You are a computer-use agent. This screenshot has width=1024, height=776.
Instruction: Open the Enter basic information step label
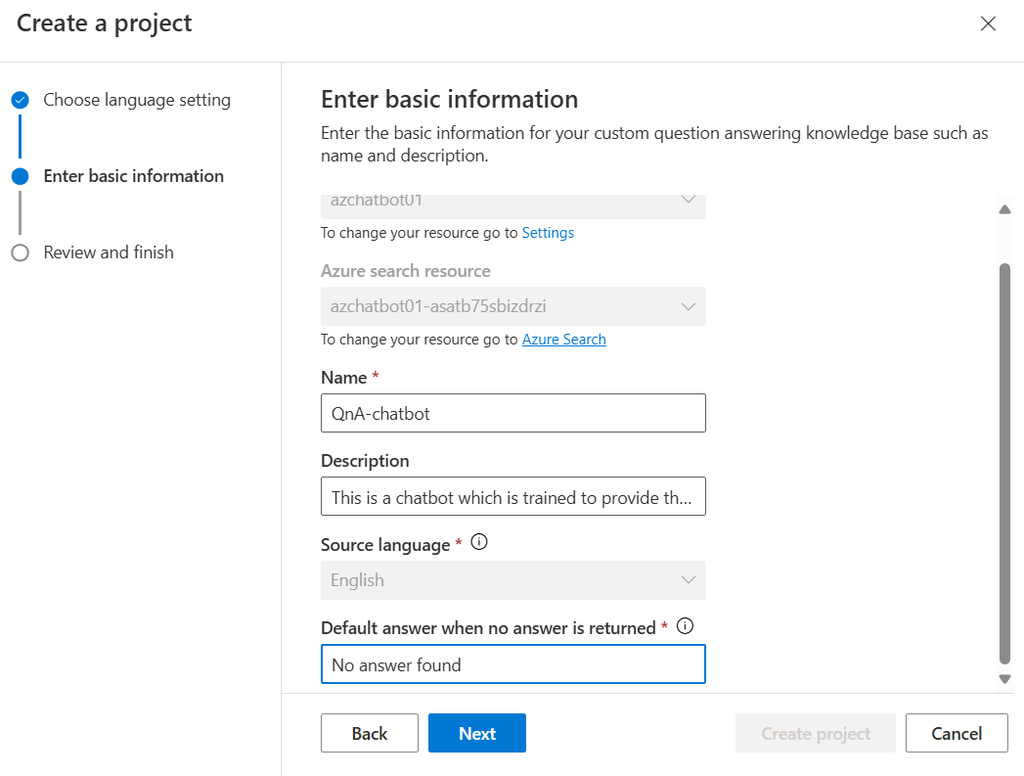[x=134, y=176]
